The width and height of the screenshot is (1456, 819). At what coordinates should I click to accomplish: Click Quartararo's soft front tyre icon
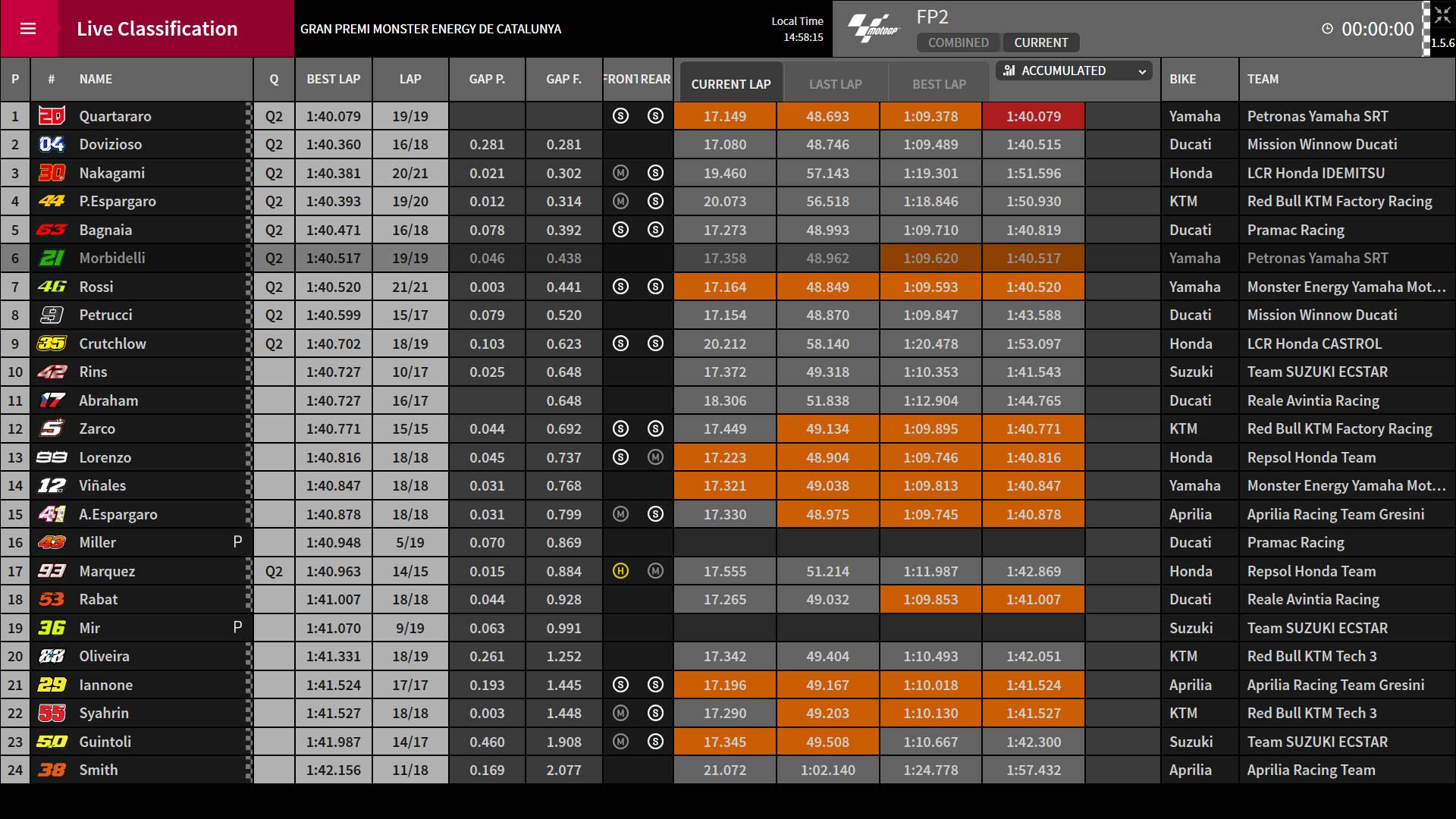click(x=620, y=116)
